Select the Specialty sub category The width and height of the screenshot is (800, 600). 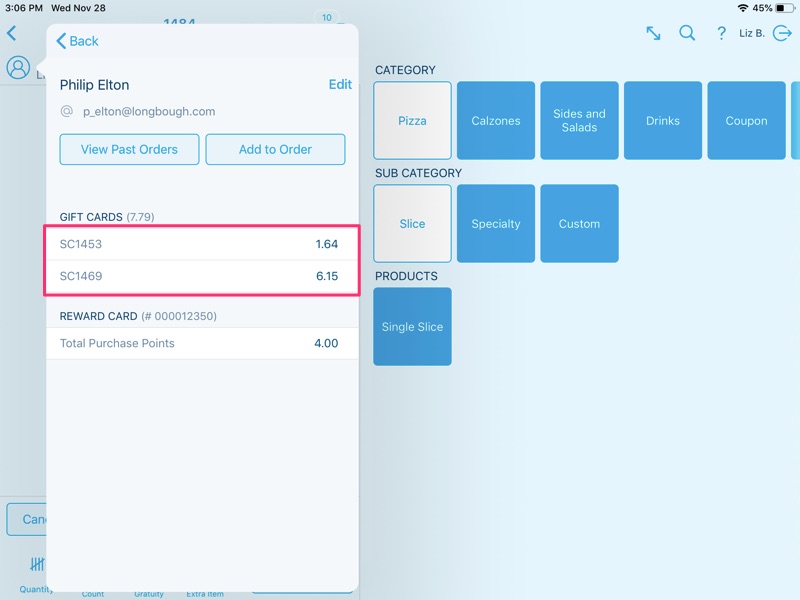pos(496,224)
